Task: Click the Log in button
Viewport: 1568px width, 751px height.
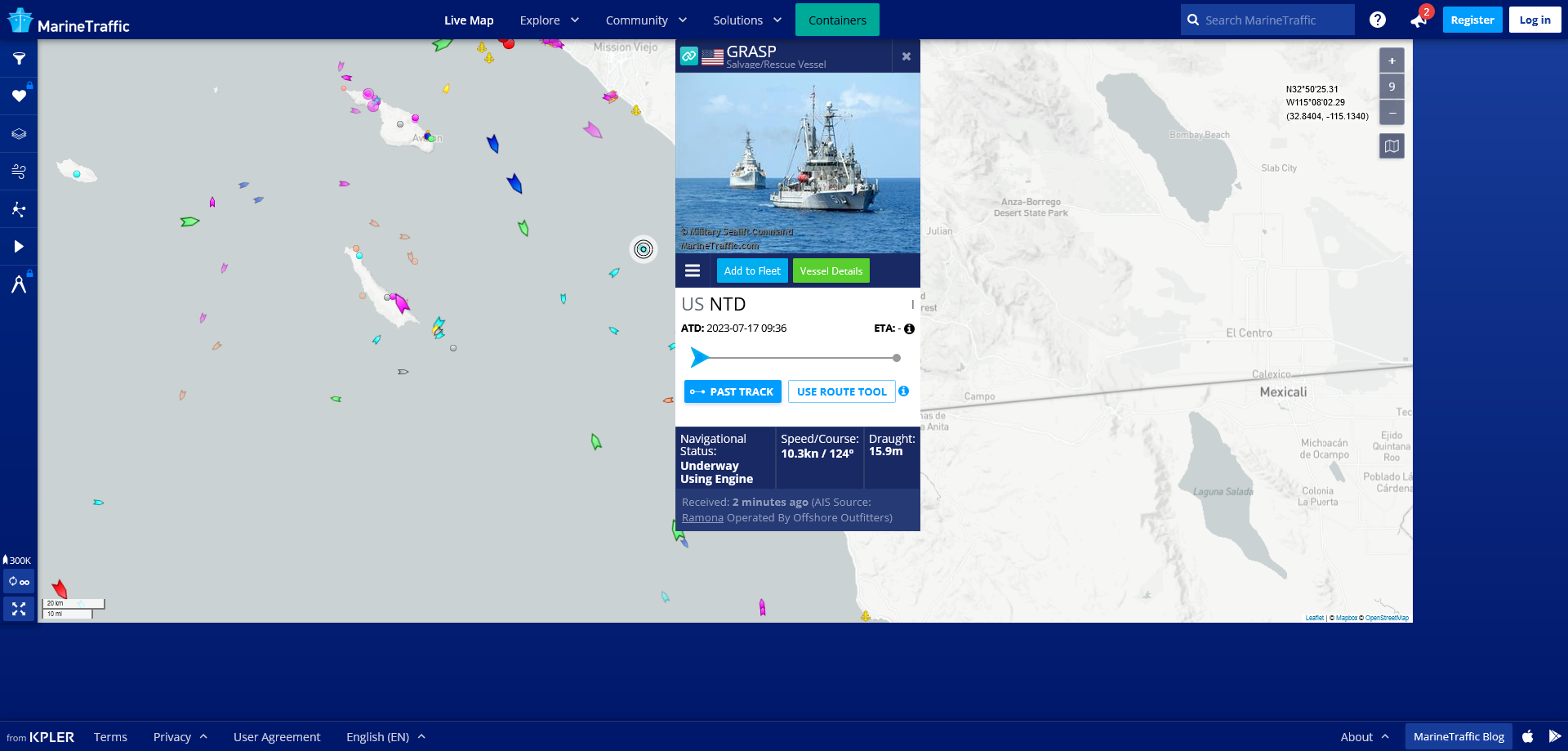Action: click(1535, 20)
